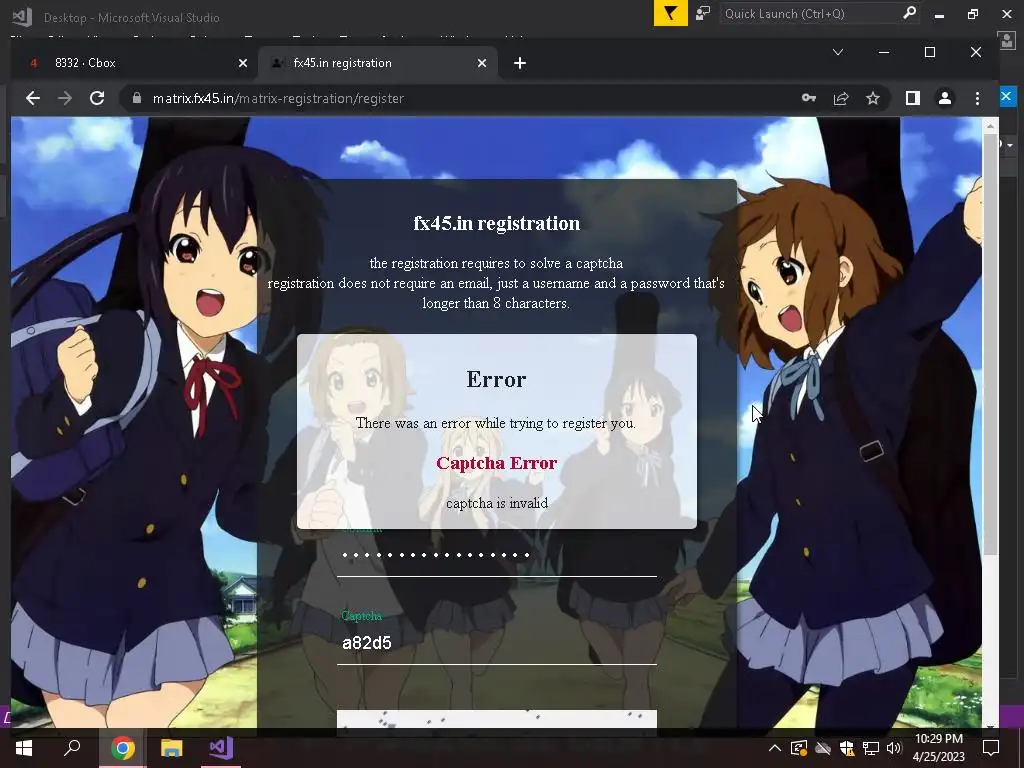The width and height of the screenshot is (1024, 768).
Task: Switch to the 8332 · Cbox tab
Action: (x=134, y=63)
